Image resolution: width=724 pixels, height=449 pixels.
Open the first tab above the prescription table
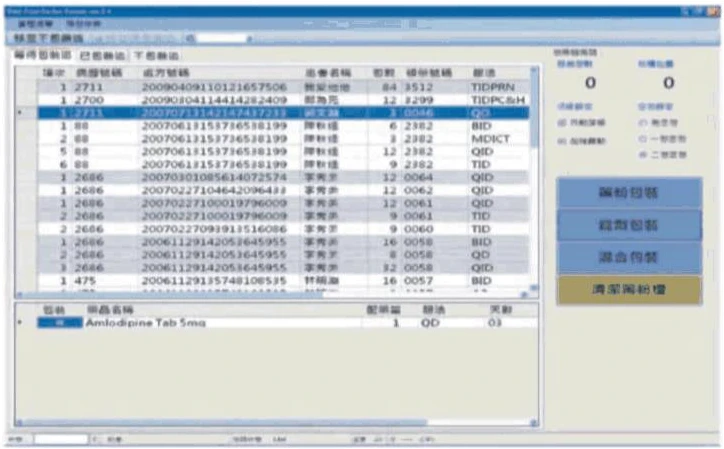[x=43, y=55]
